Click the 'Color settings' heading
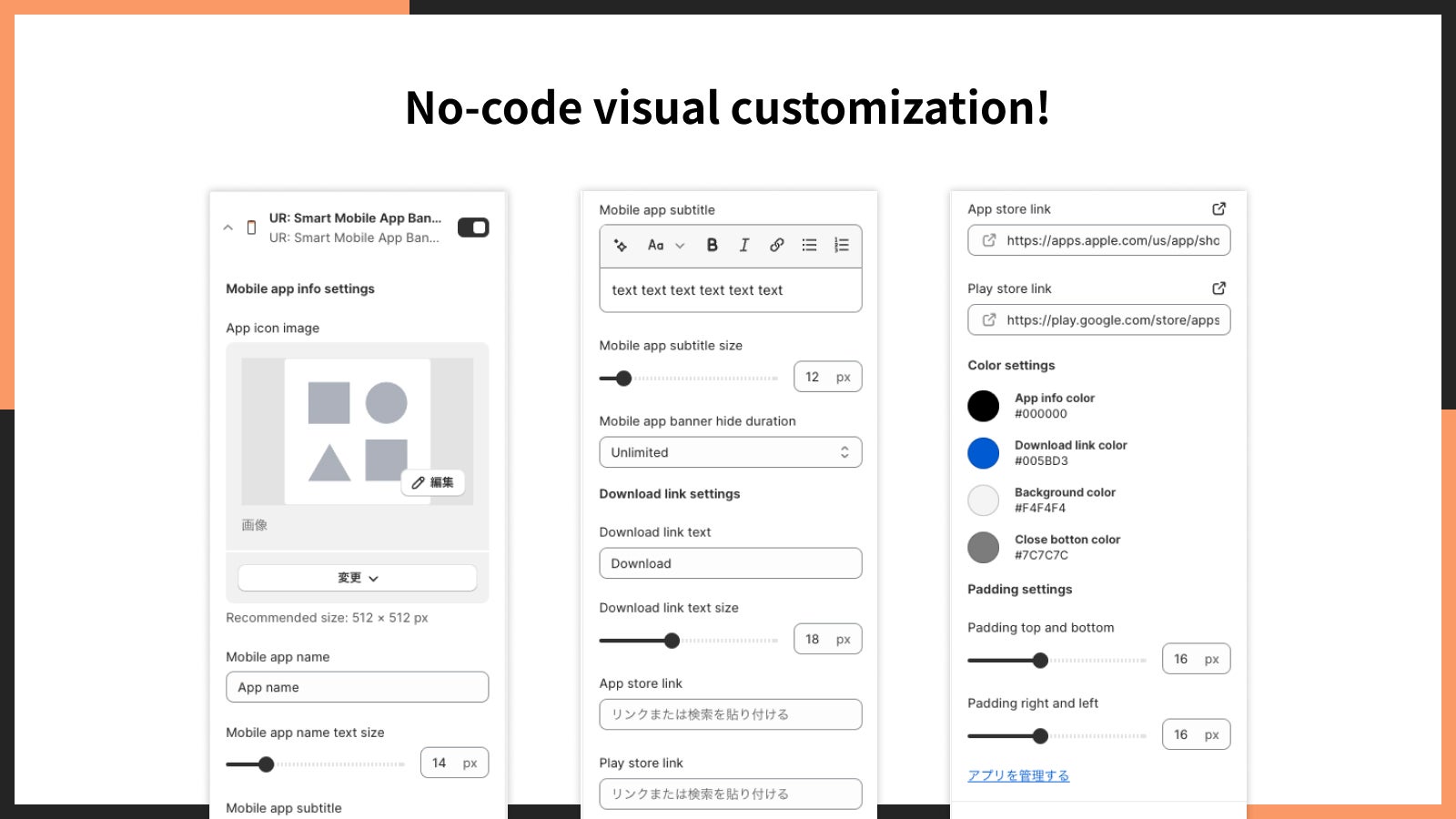Screen dimensions: 1456x819 coord(1011,365)
